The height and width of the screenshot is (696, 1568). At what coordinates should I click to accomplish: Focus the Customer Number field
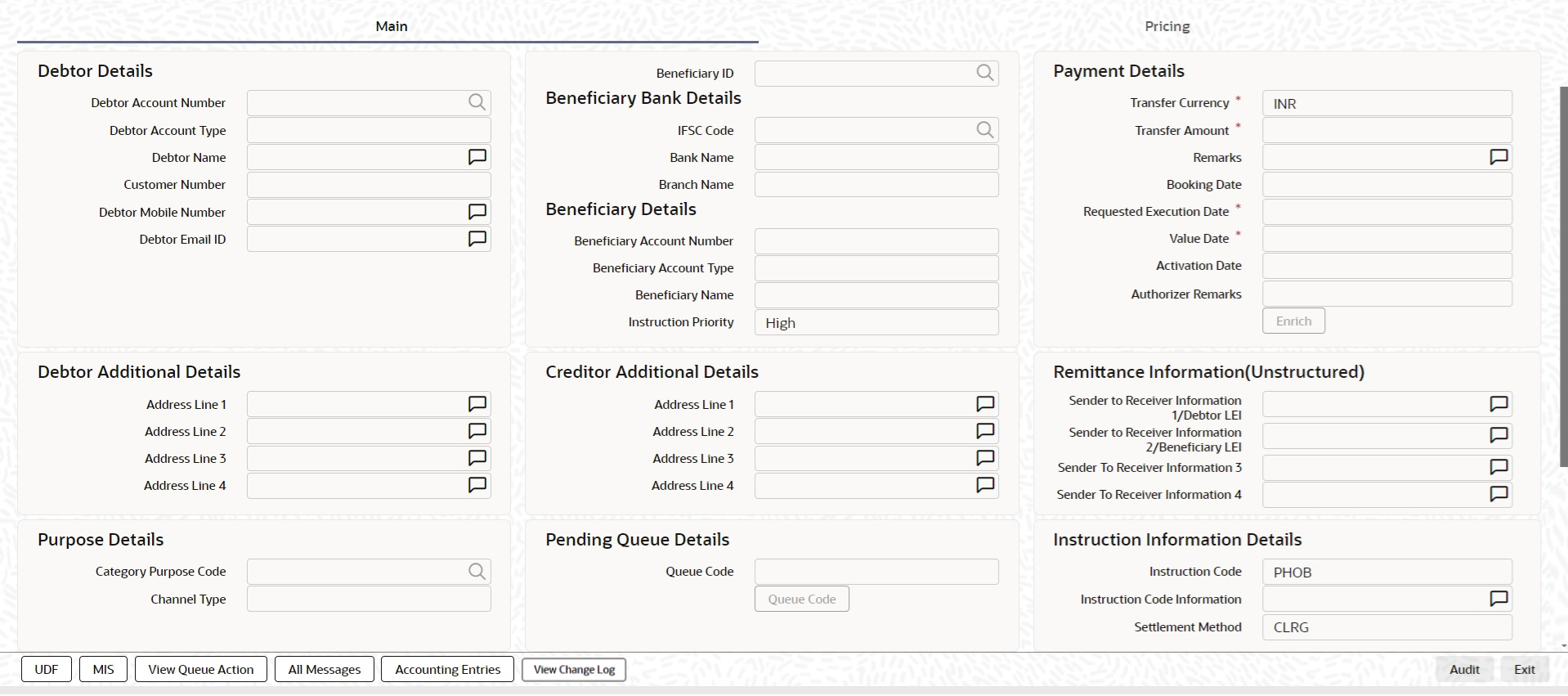[369, 184]
